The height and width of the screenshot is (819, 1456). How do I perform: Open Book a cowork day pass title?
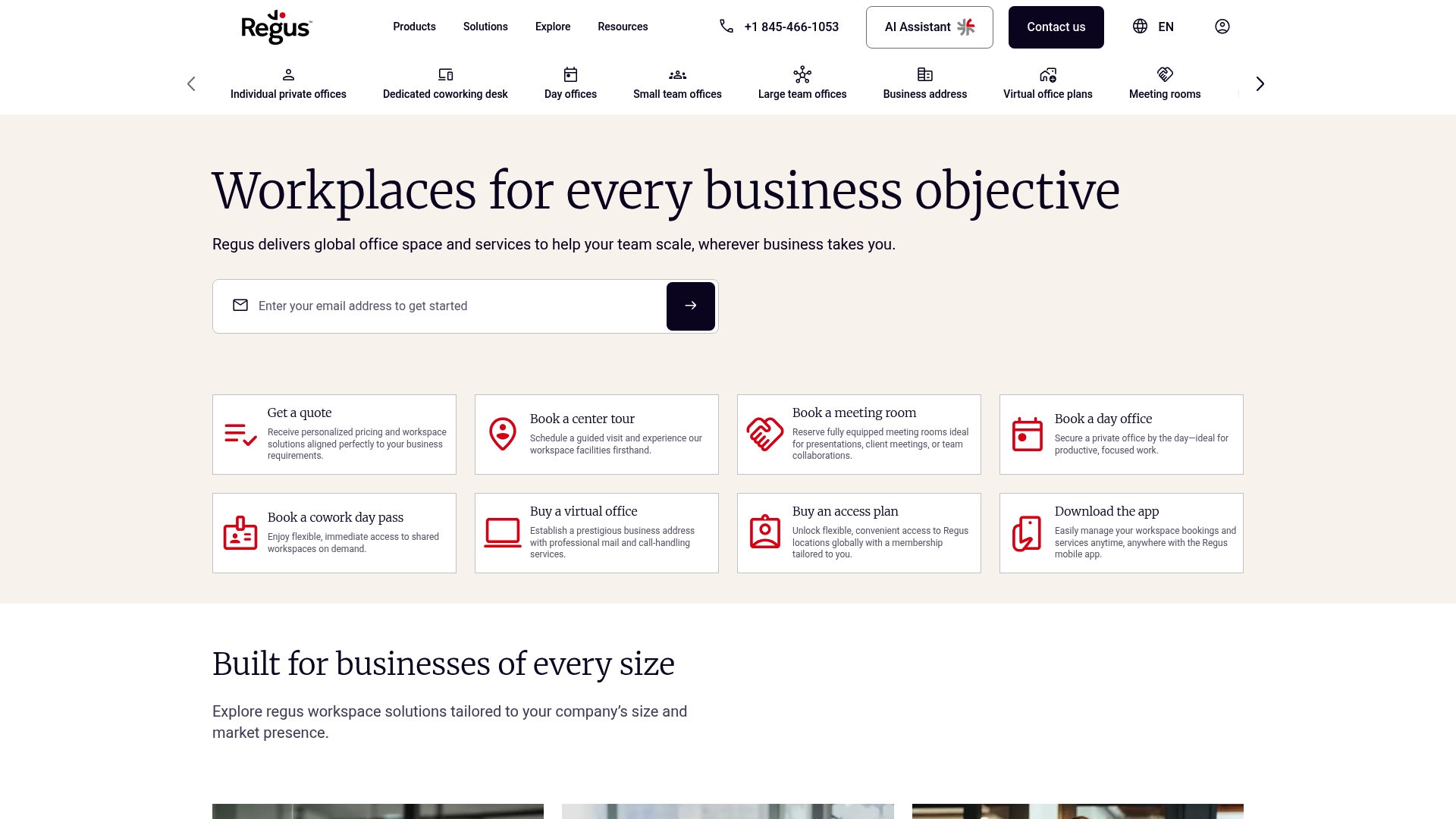pyautogui.click(x=335, y=517)
